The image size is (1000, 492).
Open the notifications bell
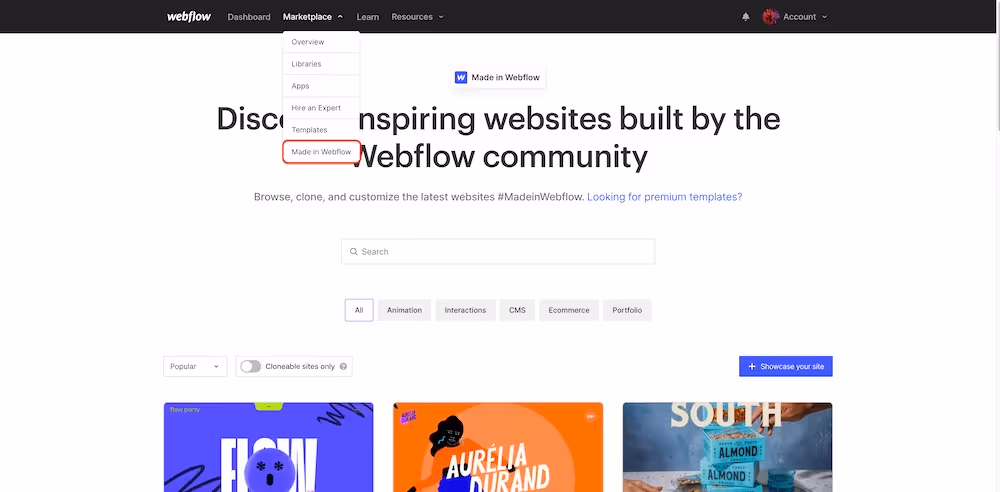tap(746, 17)
